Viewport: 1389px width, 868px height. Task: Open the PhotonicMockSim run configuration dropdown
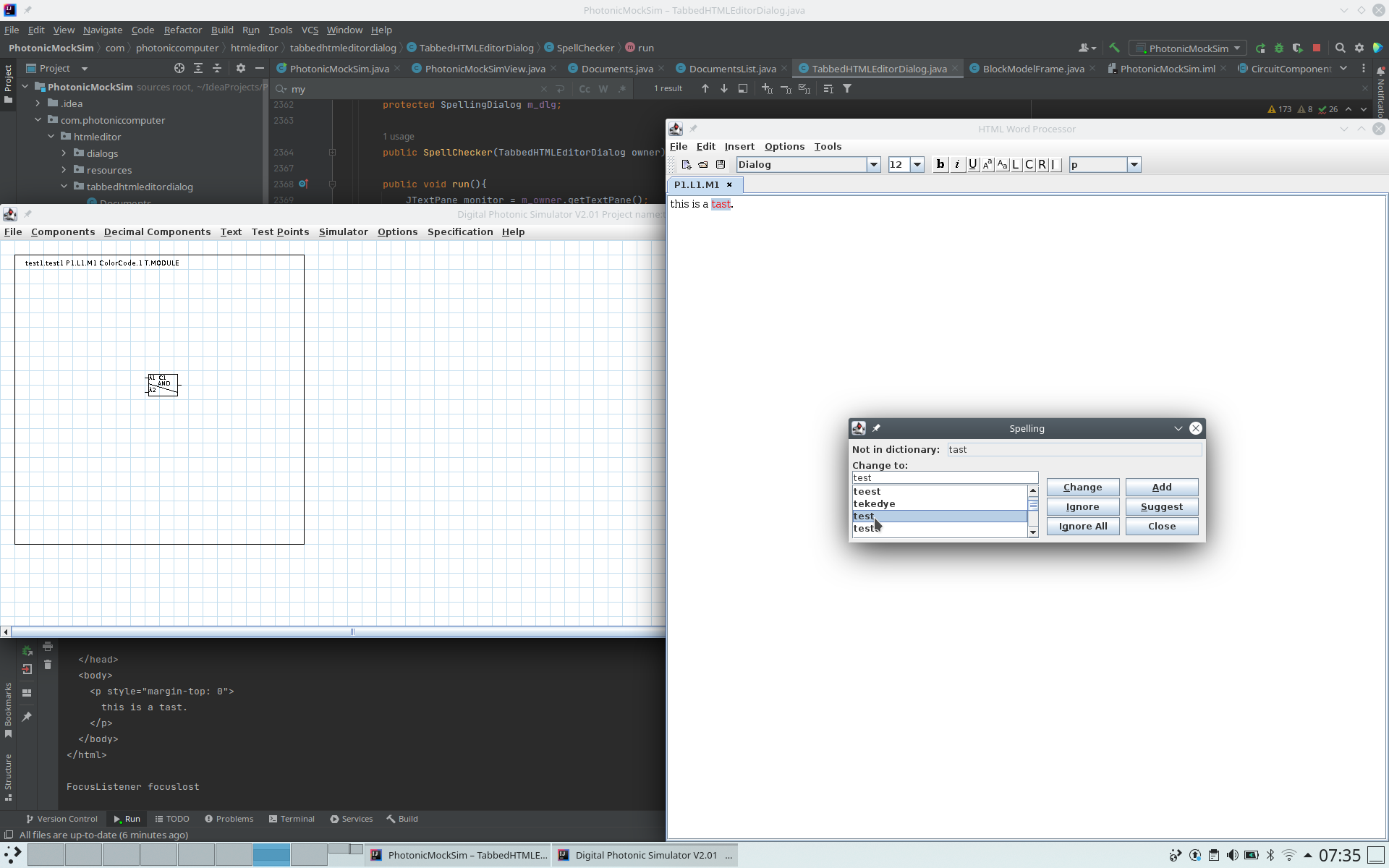[1188, 48]
